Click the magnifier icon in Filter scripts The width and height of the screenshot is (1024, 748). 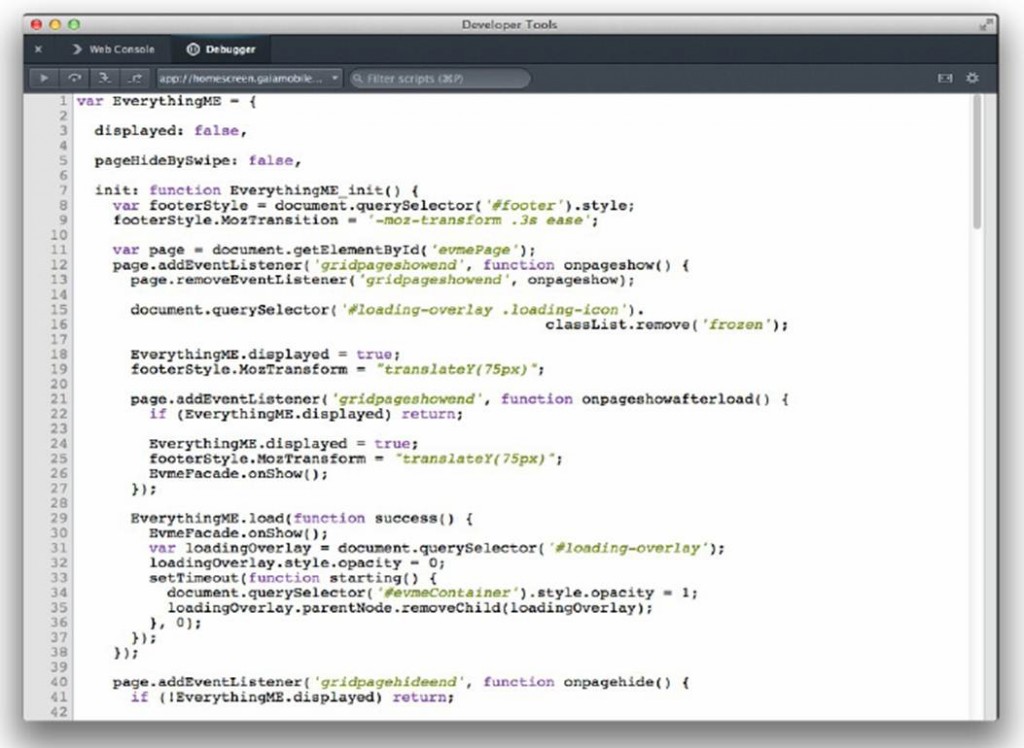pyautogui.click(x=358, y=78)
